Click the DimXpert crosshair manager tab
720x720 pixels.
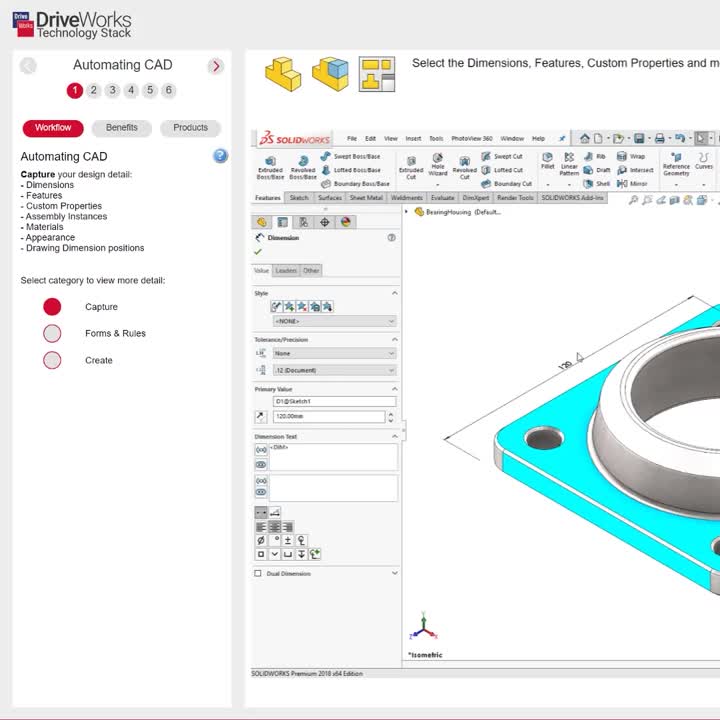[324, 222]
